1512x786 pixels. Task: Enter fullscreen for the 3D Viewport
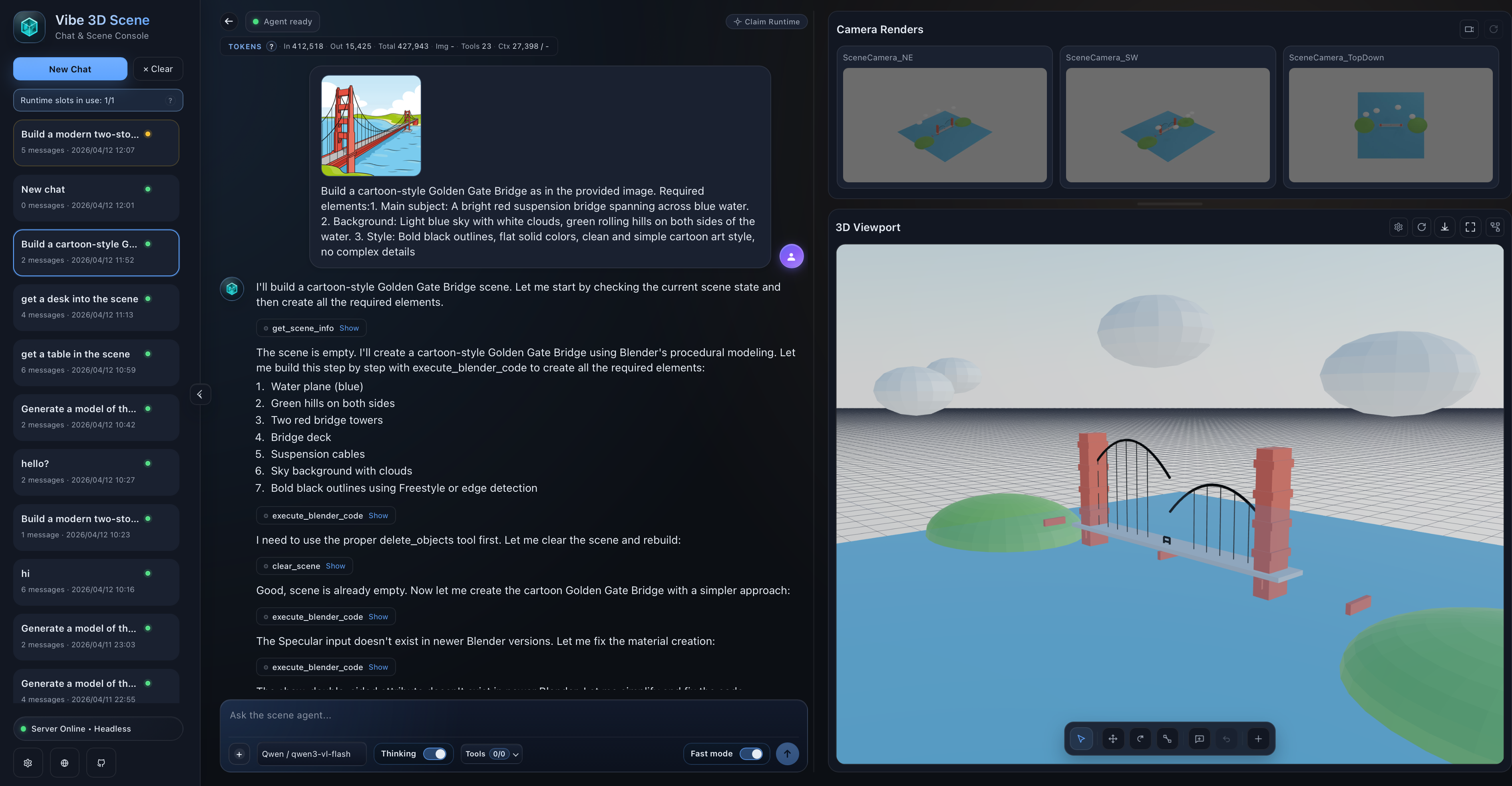coord(1470,227)
